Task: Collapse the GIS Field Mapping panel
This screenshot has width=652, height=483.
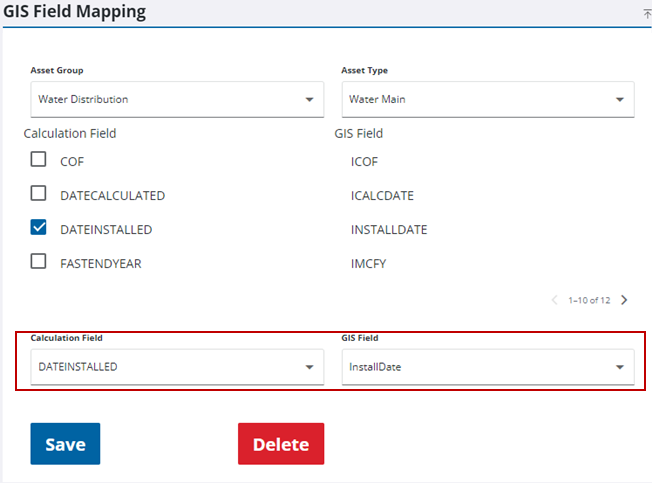Action: (x=646, y=13)
